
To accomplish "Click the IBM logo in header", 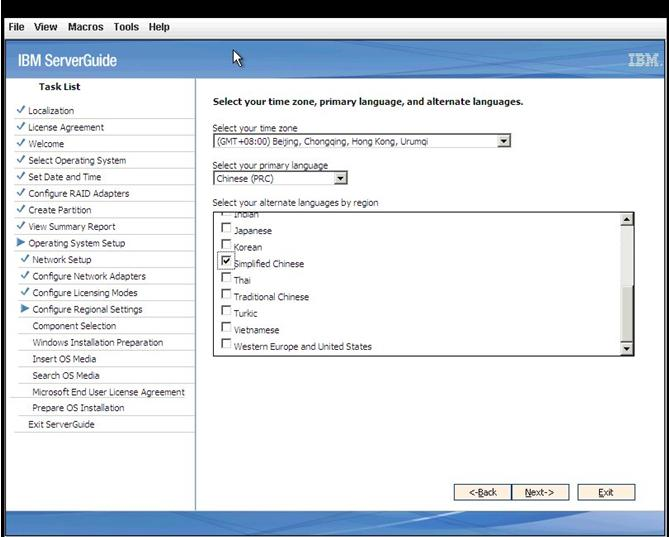I will (643, 60).
